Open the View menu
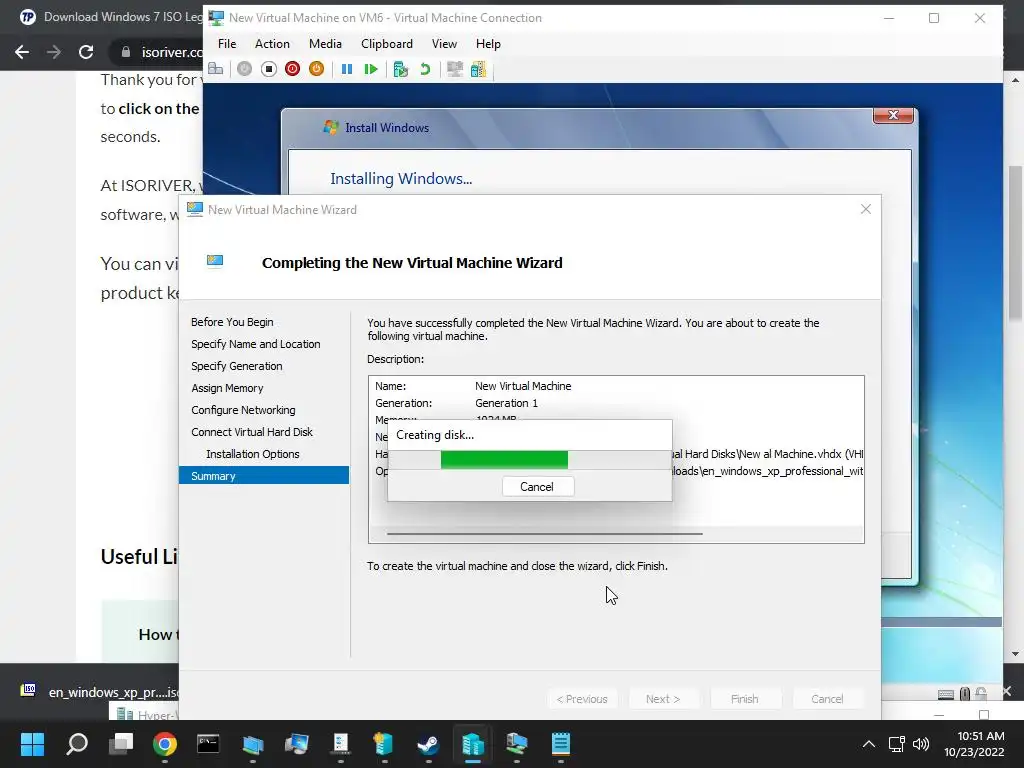The width and height of the screenshot is (1024, 768). pyautogui.click(x=444, y=44)
